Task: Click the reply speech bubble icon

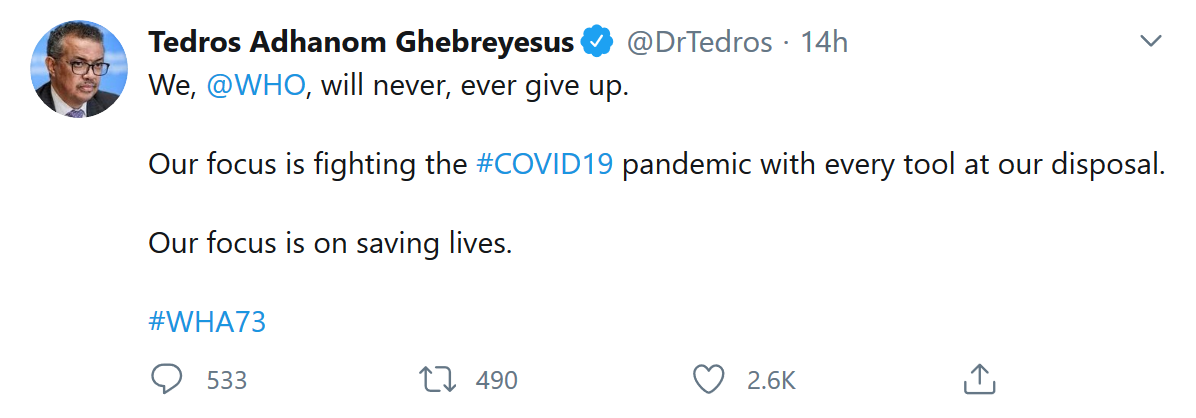Action: 164,379
